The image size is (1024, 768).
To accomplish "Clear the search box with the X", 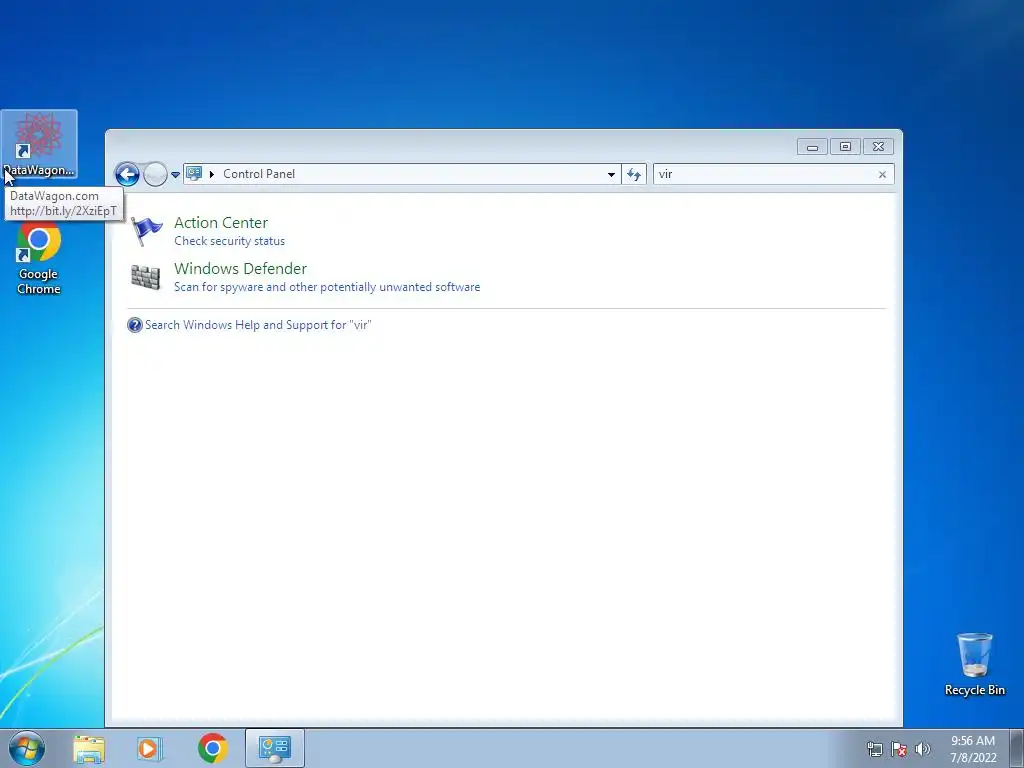I will click(x=882, y=174).
